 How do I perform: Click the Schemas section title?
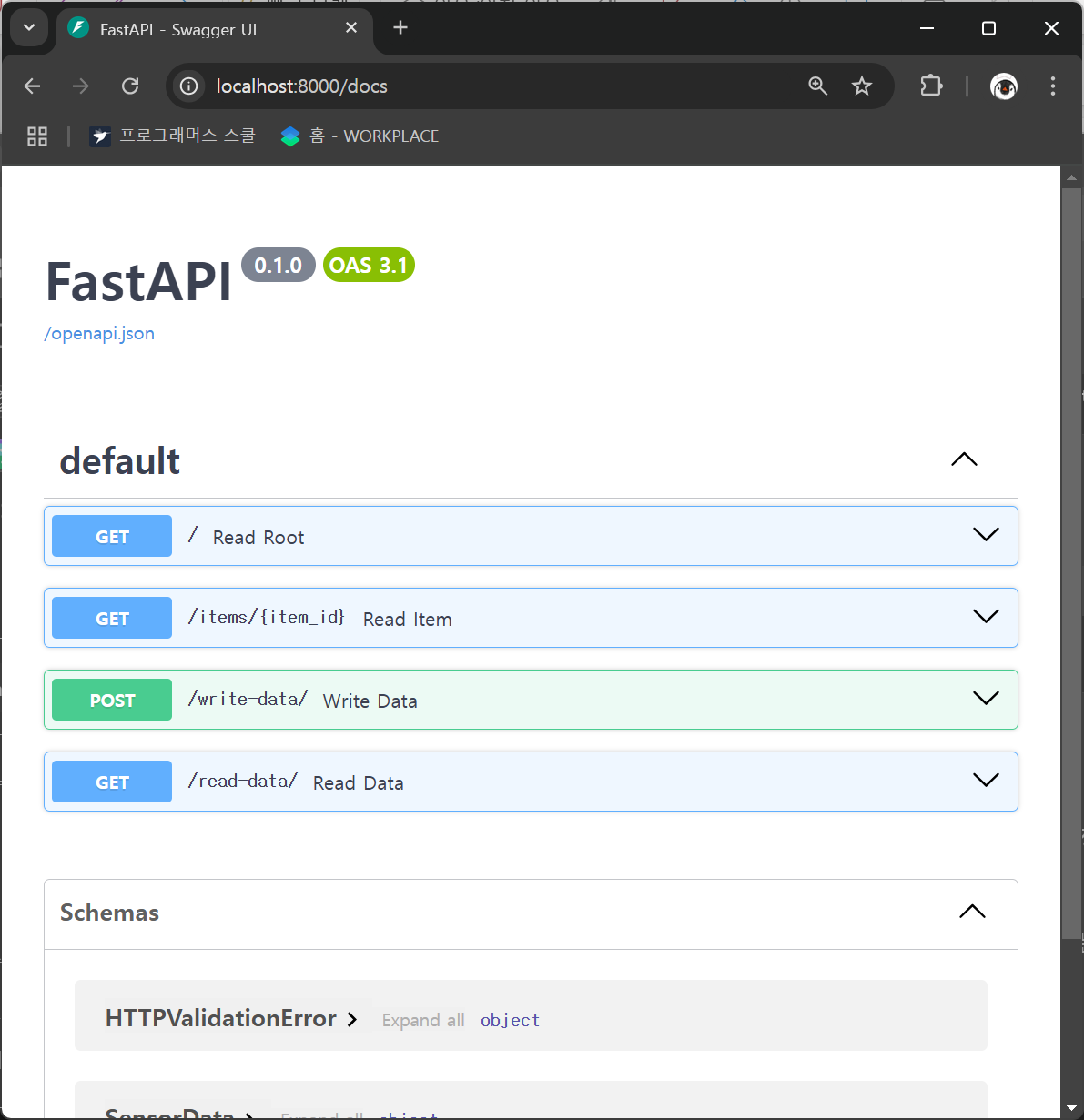point(109,913)
